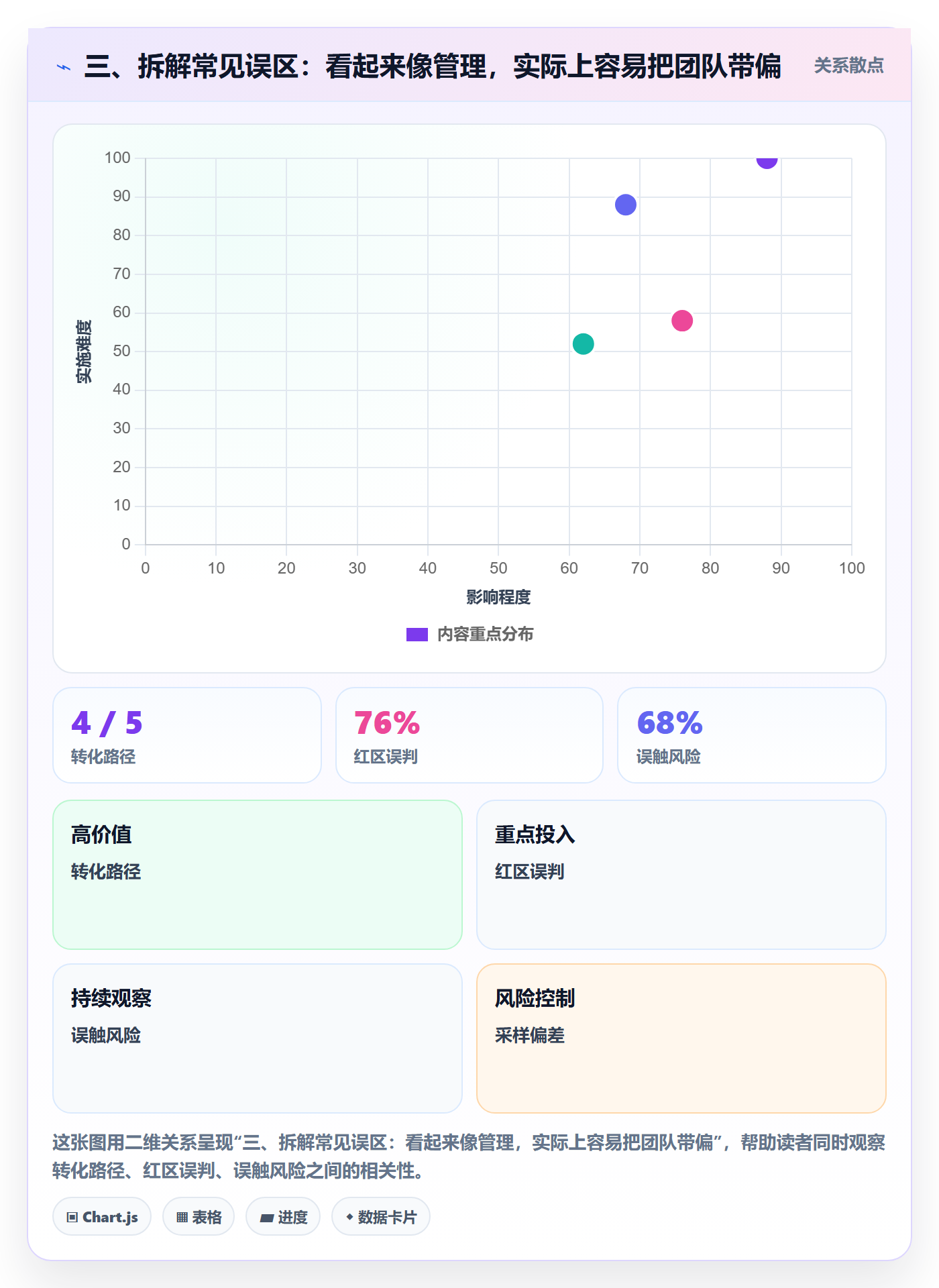The height and width of the screenshot is (1288, 939).
Task: Click the Chart.js tag chip
Action: pos(102,1217)
